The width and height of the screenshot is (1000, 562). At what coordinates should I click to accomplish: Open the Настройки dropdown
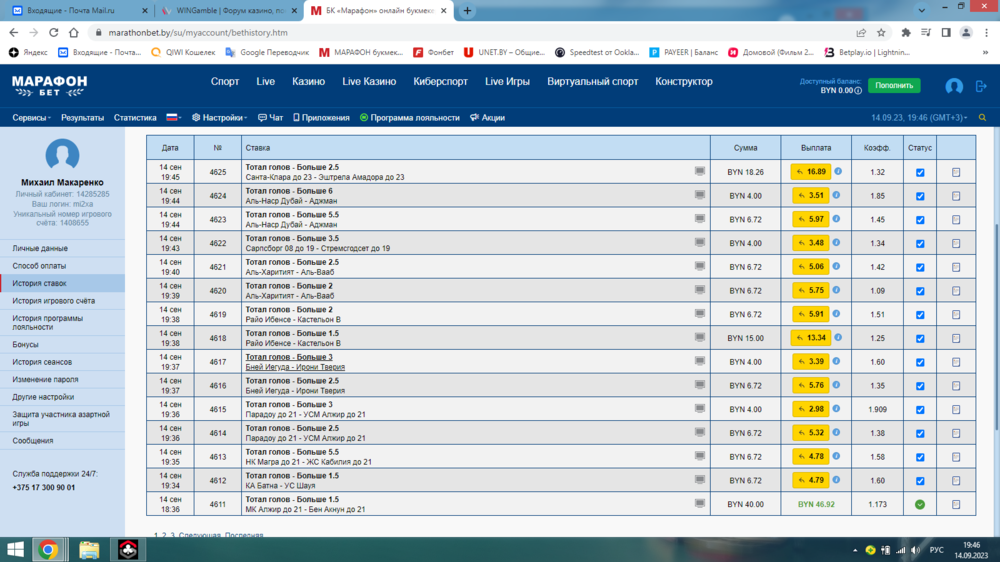point(220,118)
